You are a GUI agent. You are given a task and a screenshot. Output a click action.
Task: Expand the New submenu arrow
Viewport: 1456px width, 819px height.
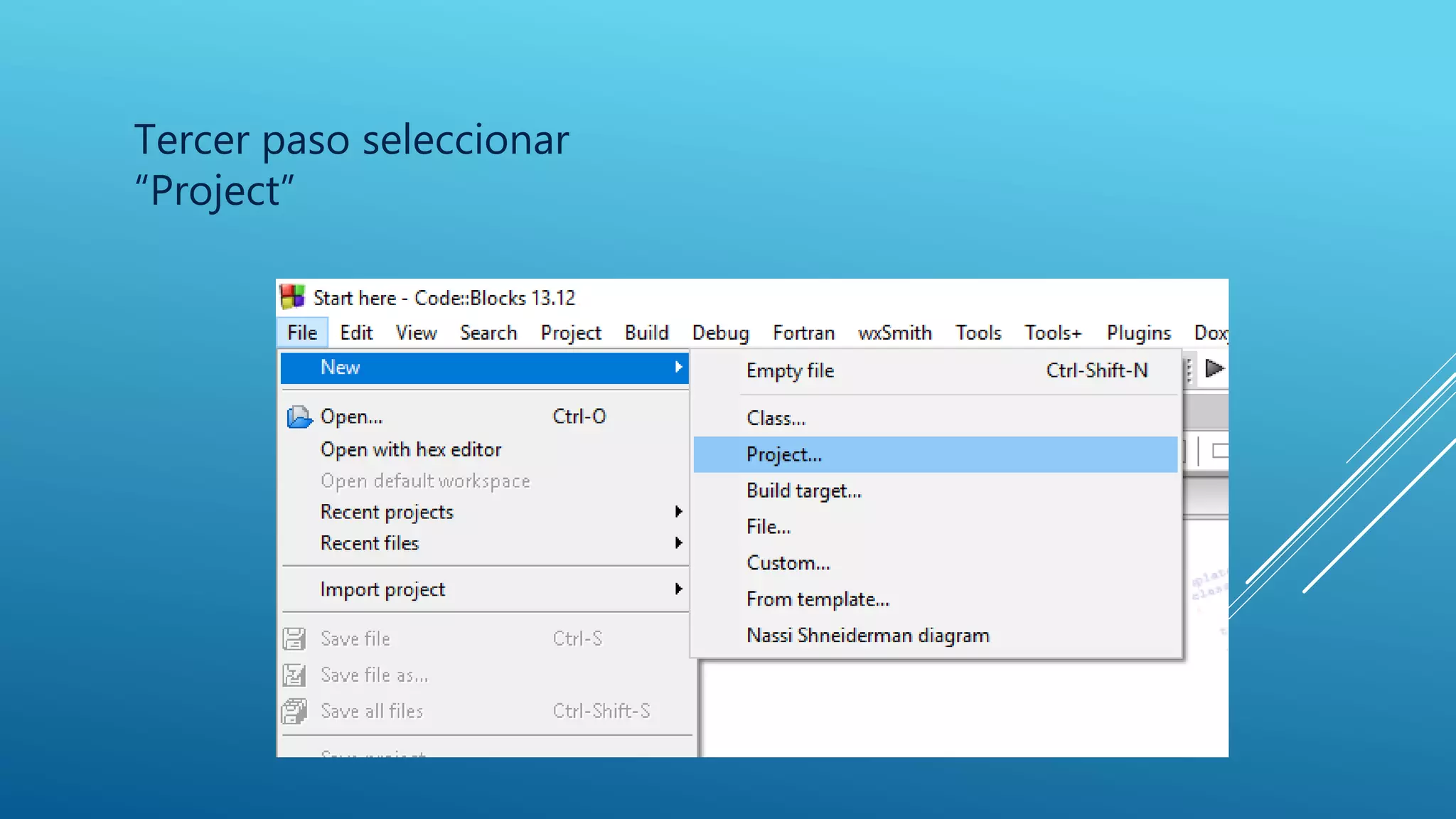click(678, 367)
